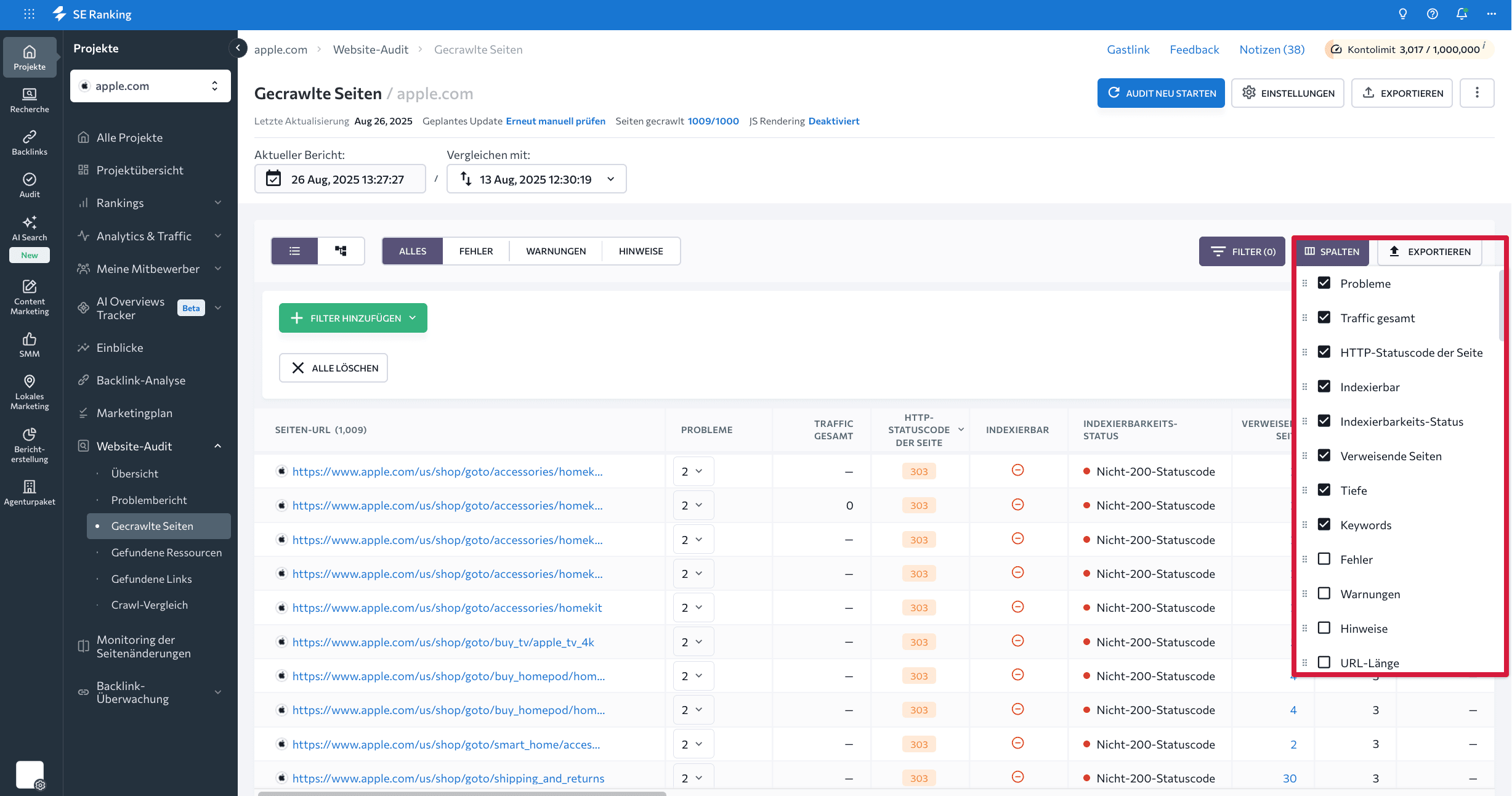
Task: Click Audit neu starten button
Action: [x=1161, y=93]
